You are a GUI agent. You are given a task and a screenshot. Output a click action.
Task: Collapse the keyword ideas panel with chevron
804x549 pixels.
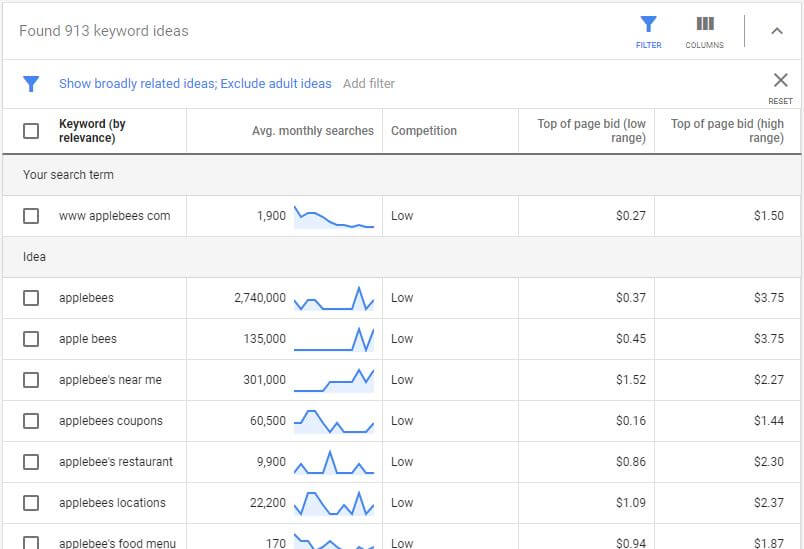[777, 31]
